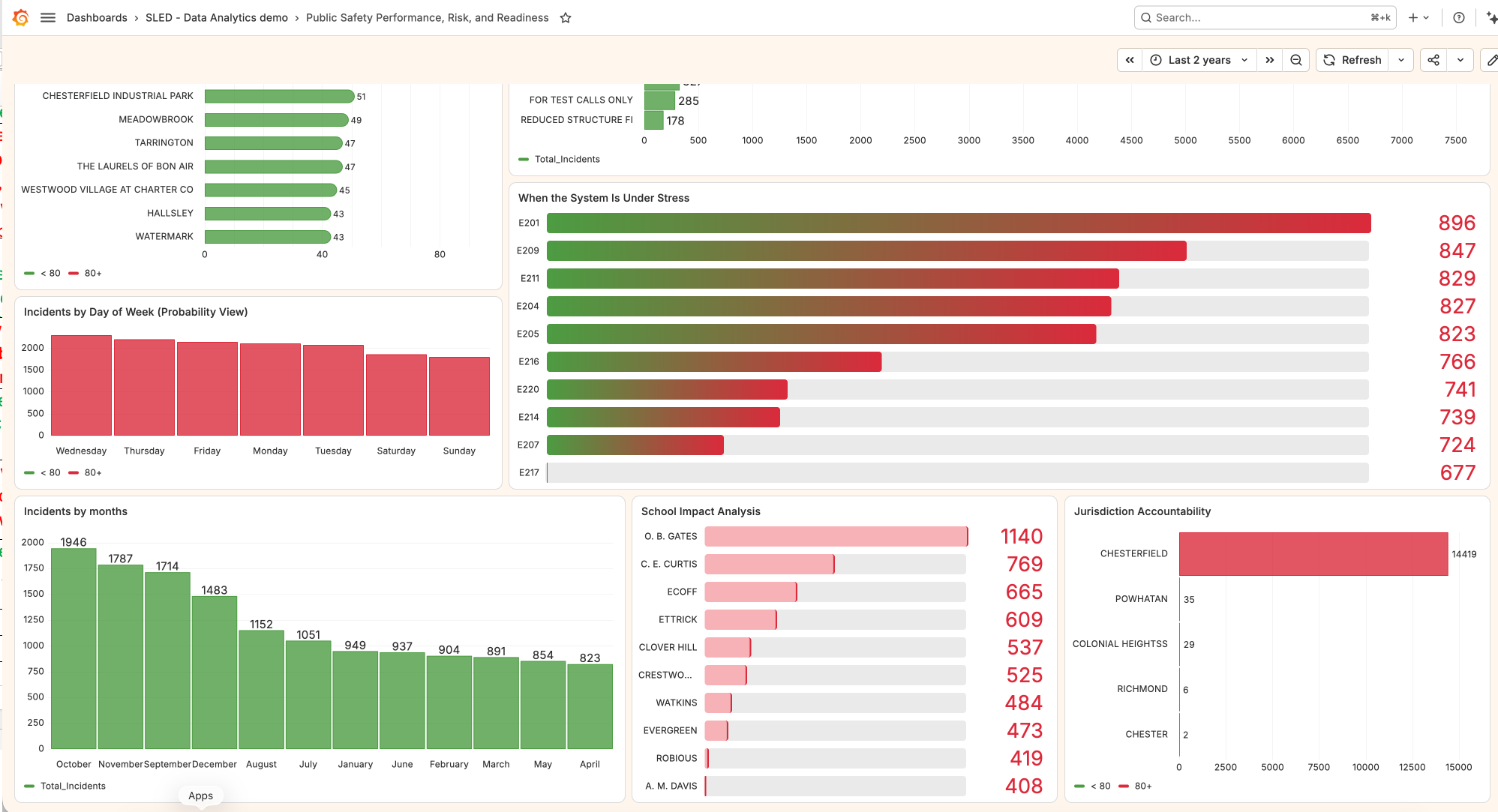Screen dimensions: 1498x812
Task: Click the E201 gradient bar gauge
Action: pyautogui.click(x=959, y=223)
